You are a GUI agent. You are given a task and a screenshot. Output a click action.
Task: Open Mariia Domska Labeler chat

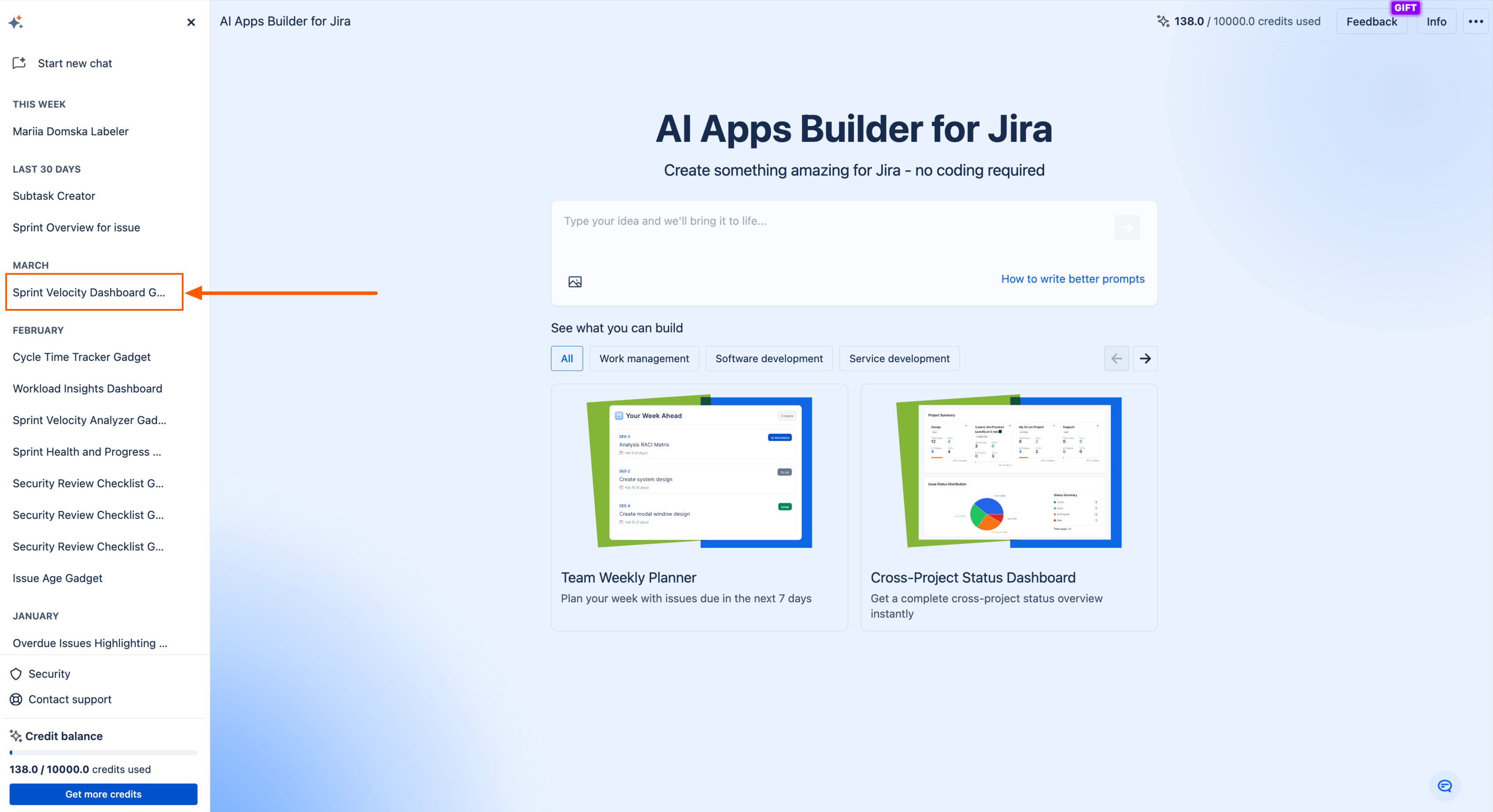pyautogui.click(x=71, y=132)
